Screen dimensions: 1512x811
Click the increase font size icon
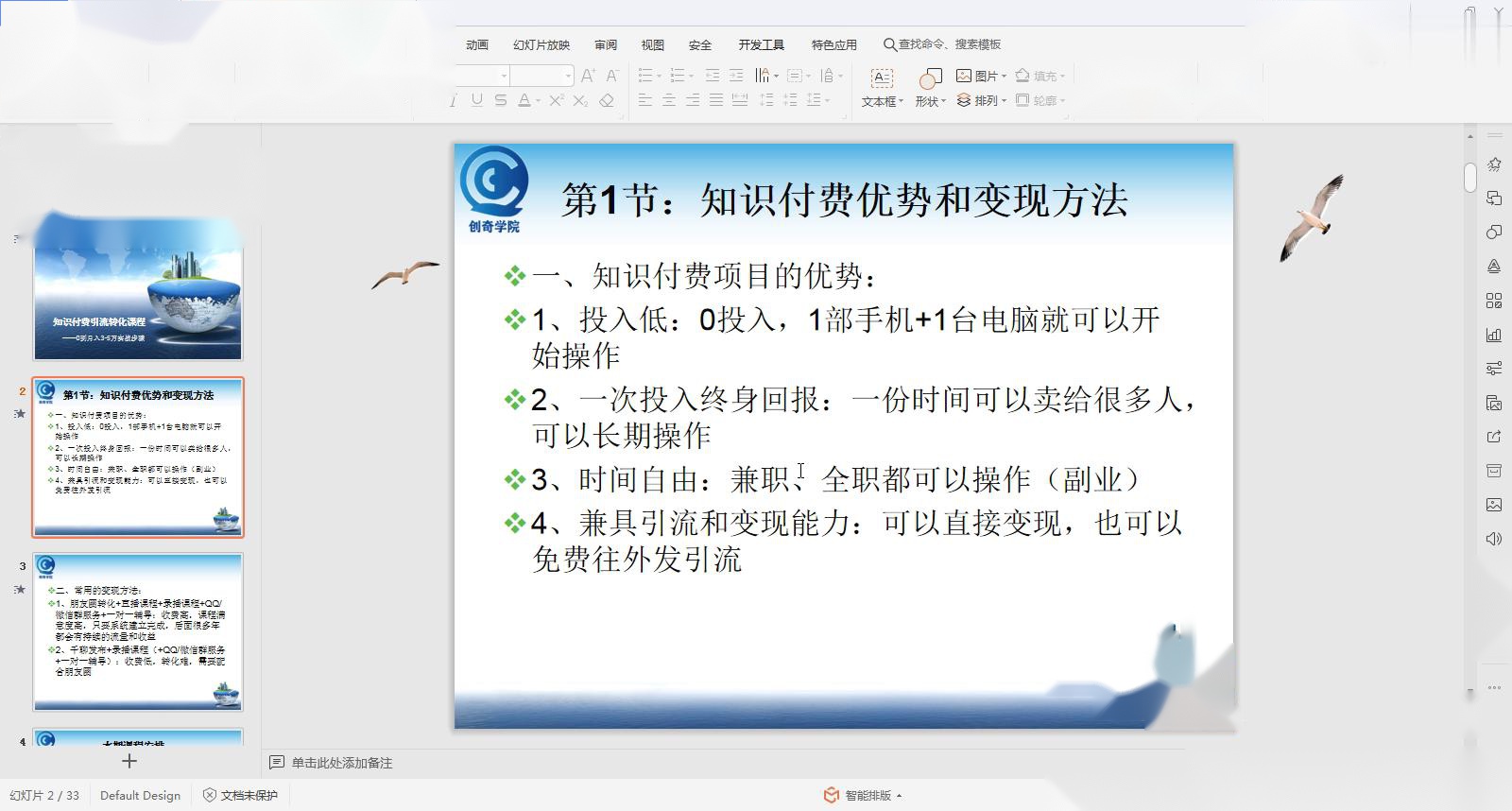(x=588, y=76)
